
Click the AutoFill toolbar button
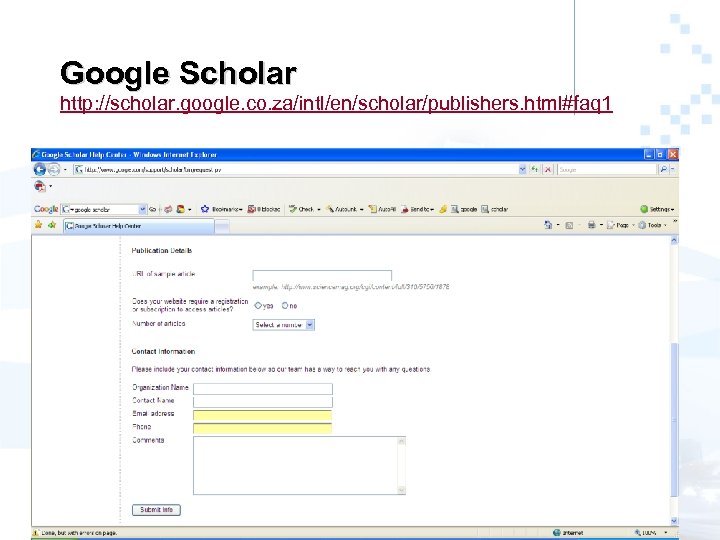click(382, 209)
